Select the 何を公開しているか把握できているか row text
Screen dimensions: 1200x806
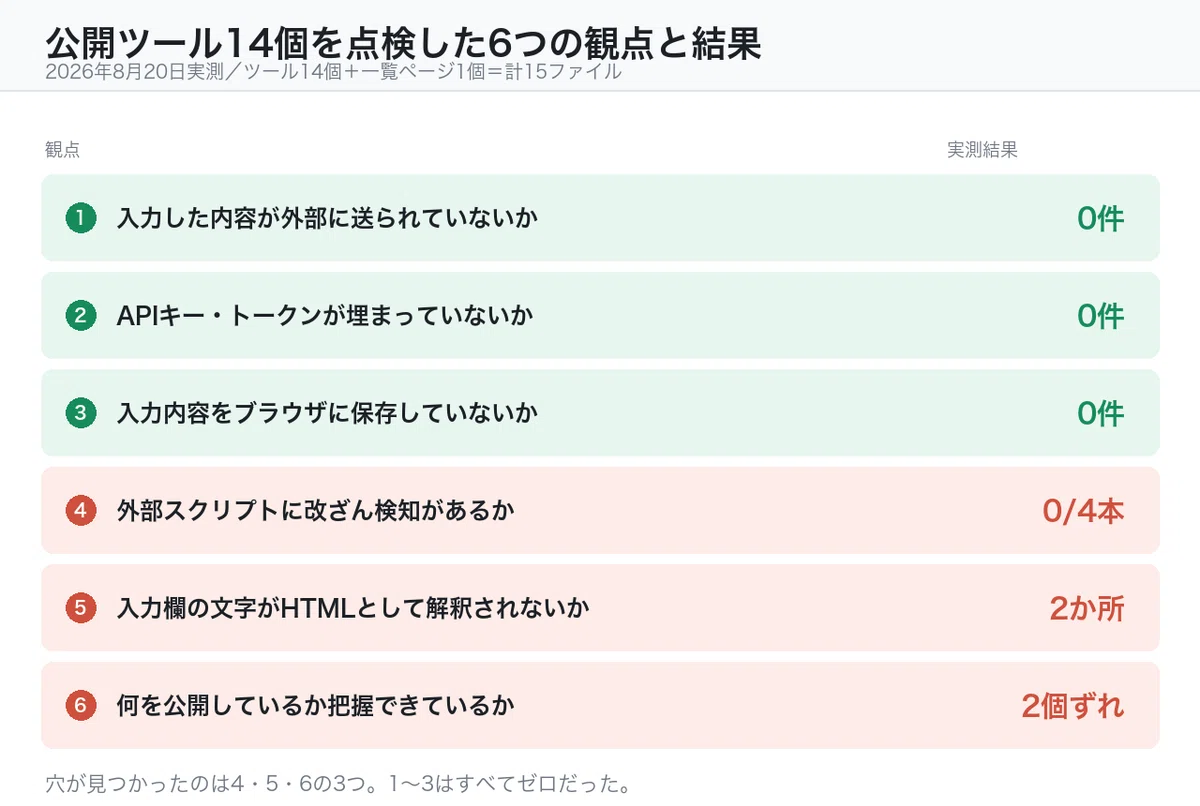(316, 706)
